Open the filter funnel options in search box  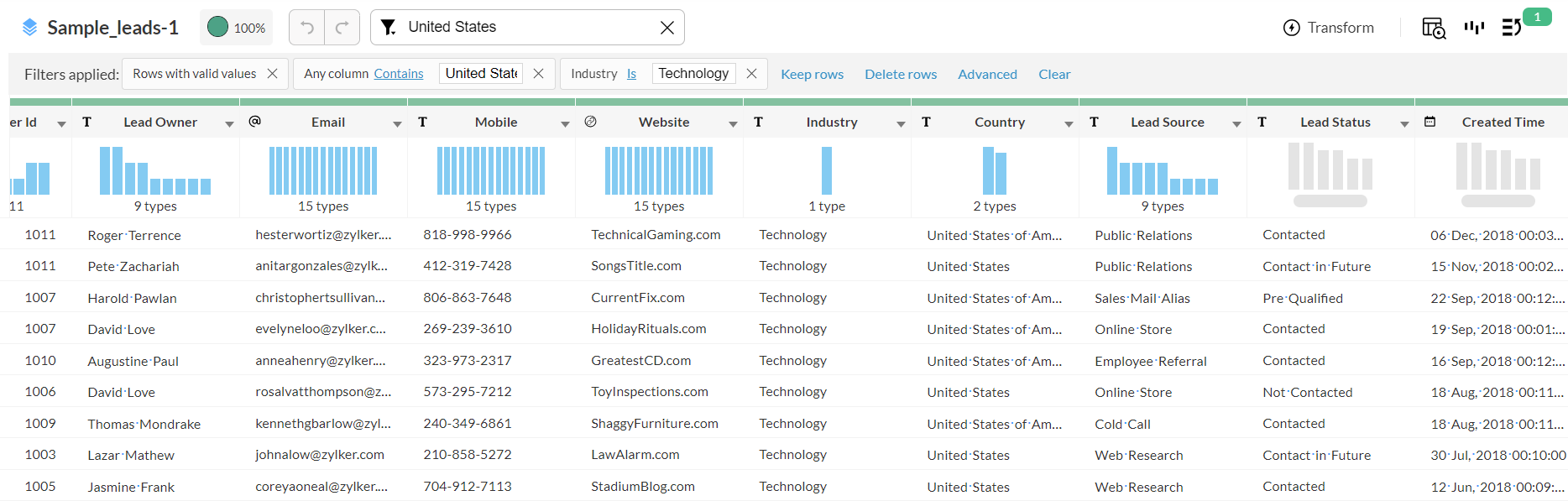[388, 28]
